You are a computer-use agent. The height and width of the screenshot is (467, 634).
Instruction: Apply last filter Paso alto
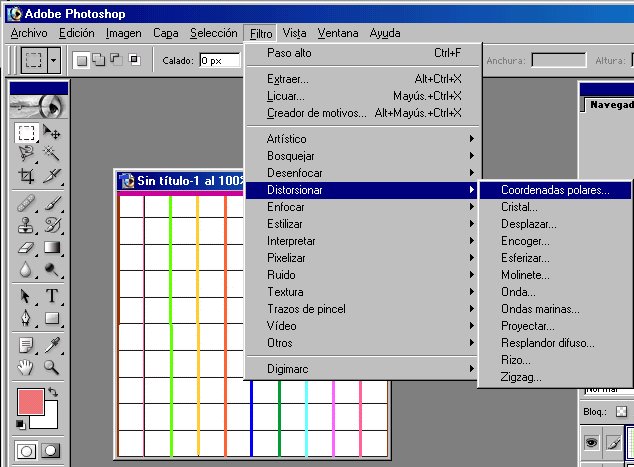[362, 53]
